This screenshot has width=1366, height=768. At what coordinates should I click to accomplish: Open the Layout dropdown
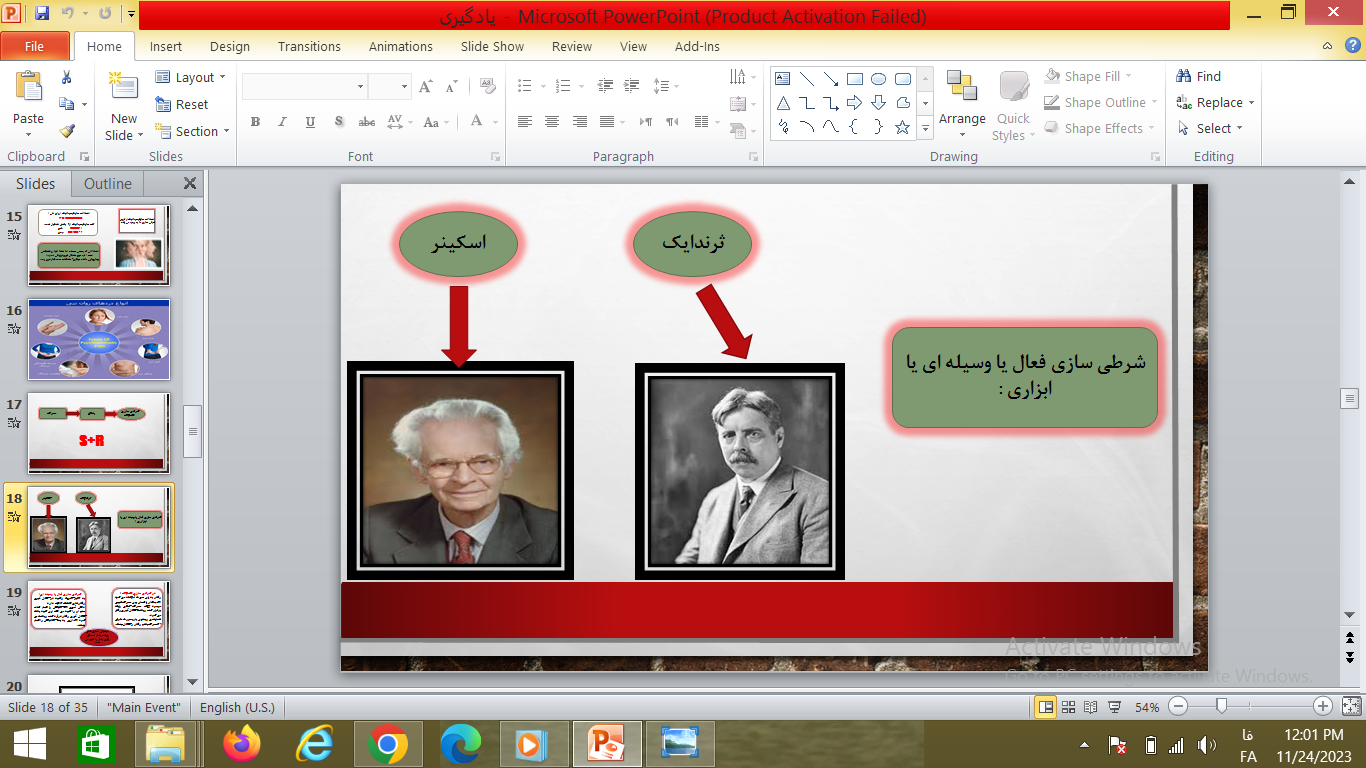pyautogui.click(x=191, y=77)
